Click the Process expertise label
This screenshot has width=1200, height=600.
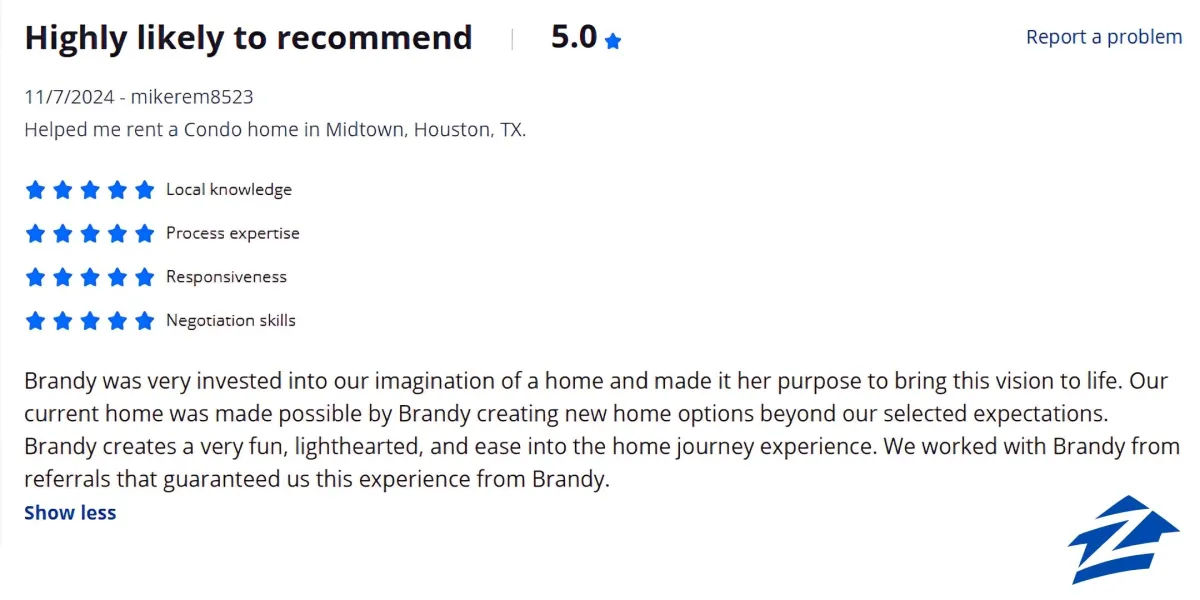pos(233,234)
